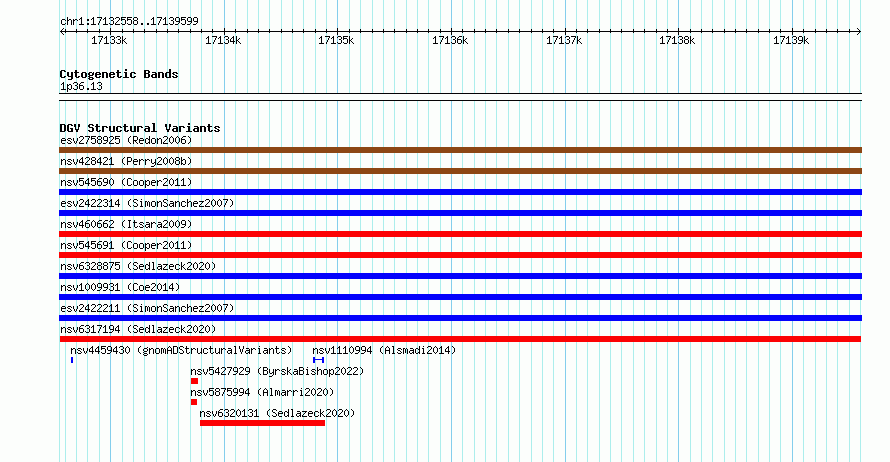Click the esv2422314 SimonSanchez2007 blue bar
890x462 pixels.
460,213
